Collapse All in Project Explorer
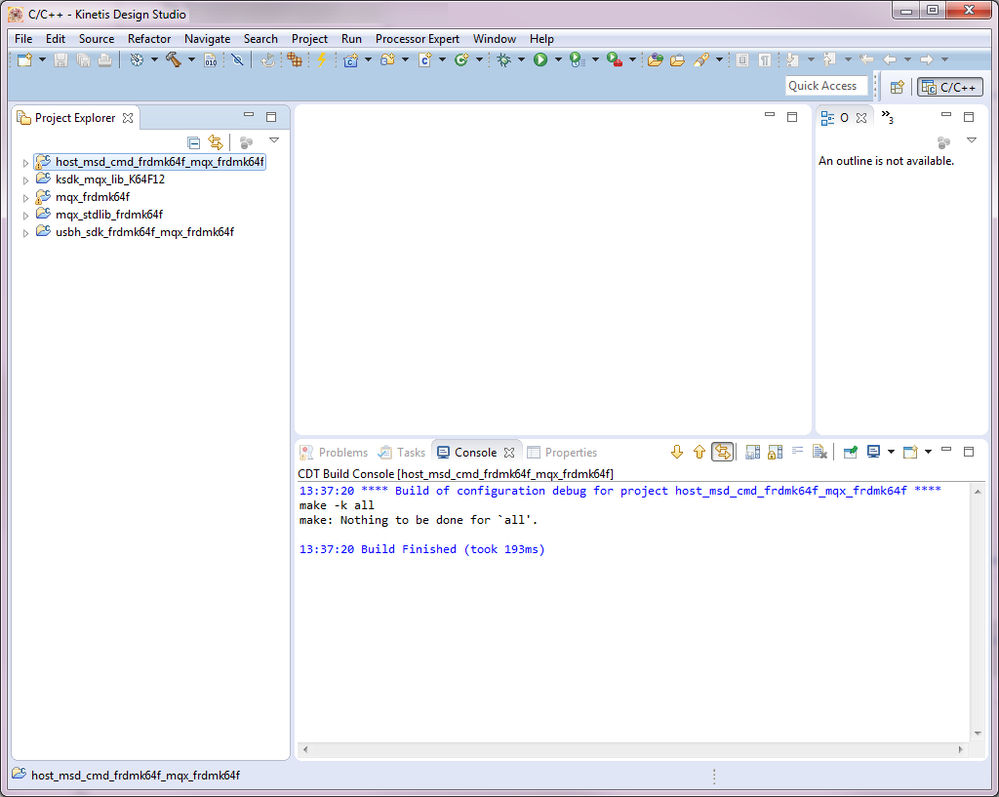 pyautogui.click(x=194, y=142)
